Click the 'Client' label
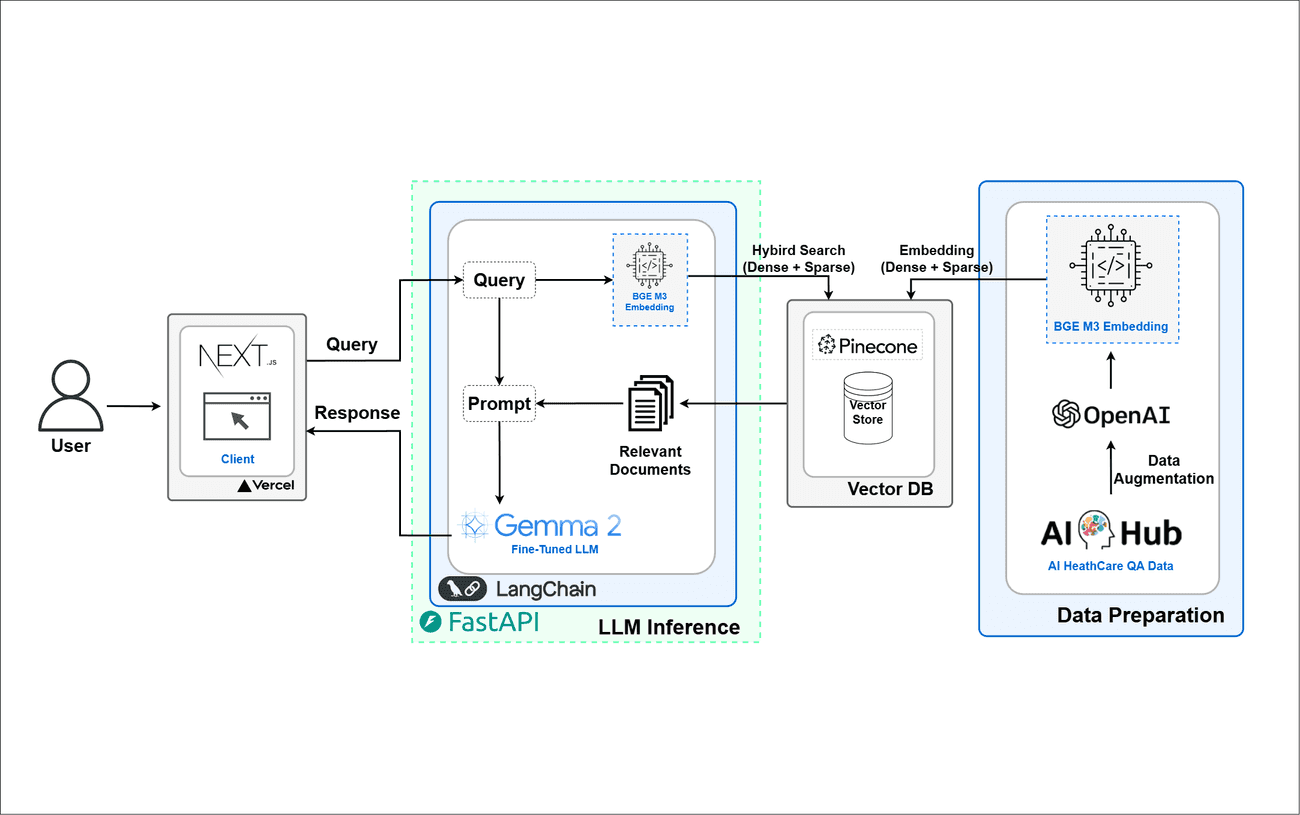 238,459
